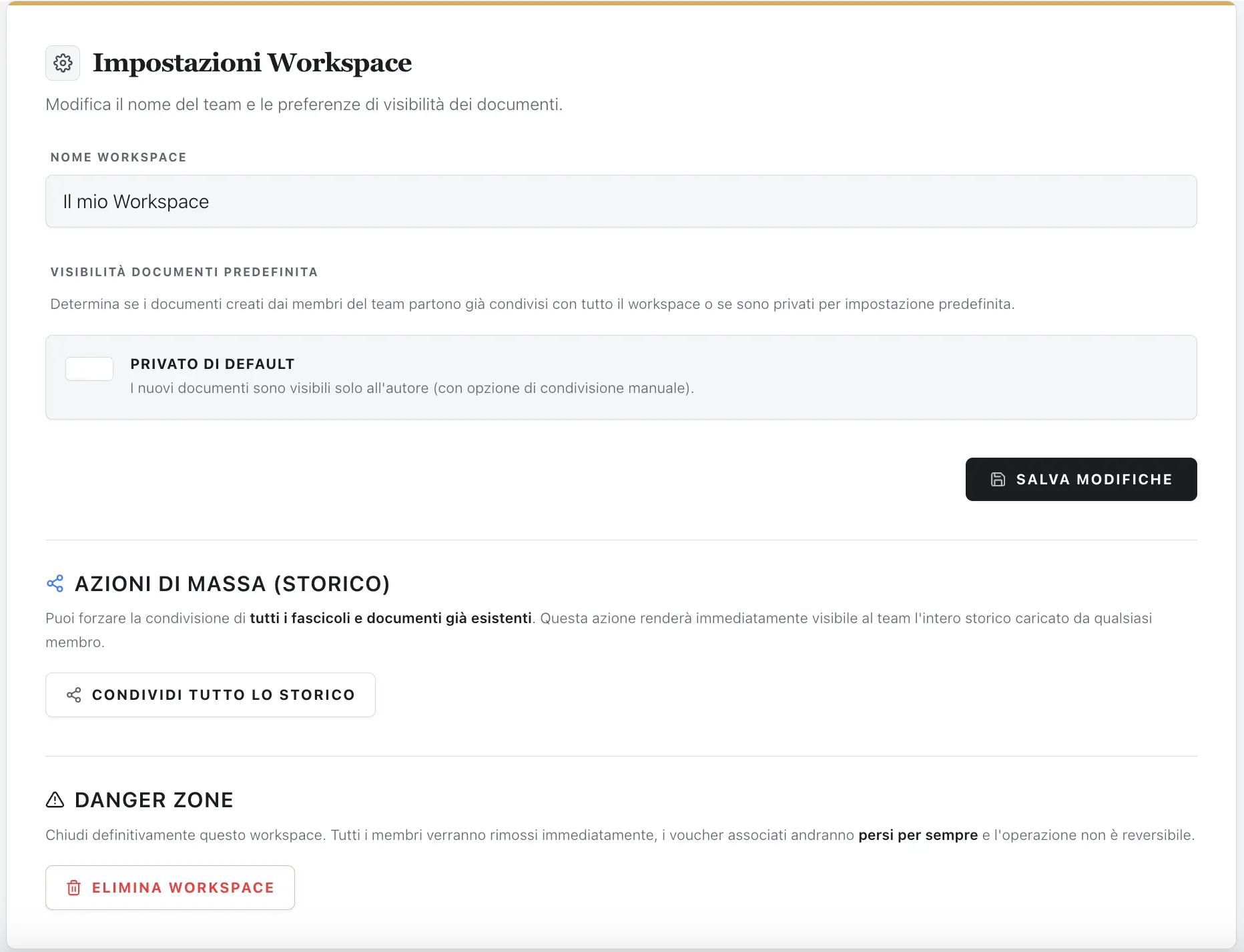This screenshot has width=1244, height=952.
Task: Click the bold text 'persi per sempre'
Action: (x=918, y=835)
